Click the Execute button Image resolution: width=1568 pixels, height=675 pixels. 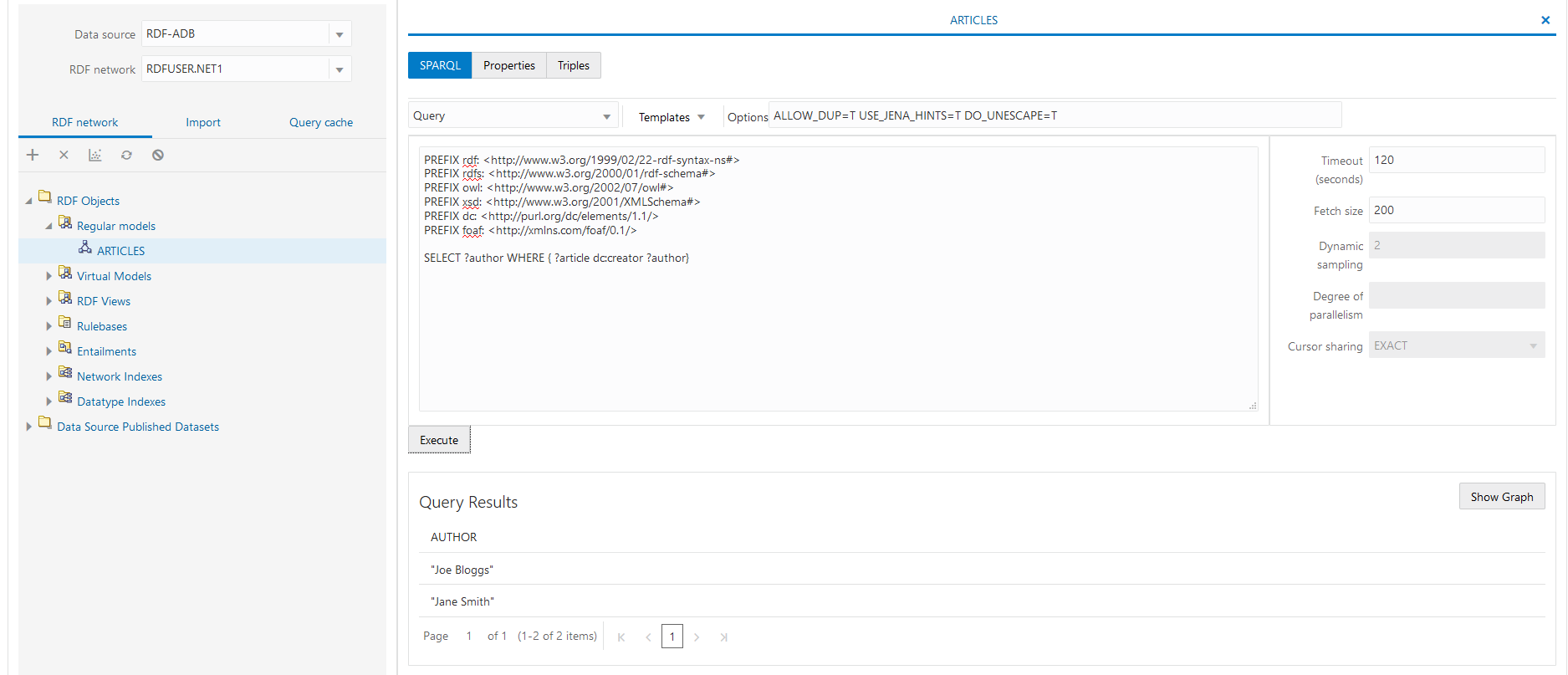coord(439,440)
